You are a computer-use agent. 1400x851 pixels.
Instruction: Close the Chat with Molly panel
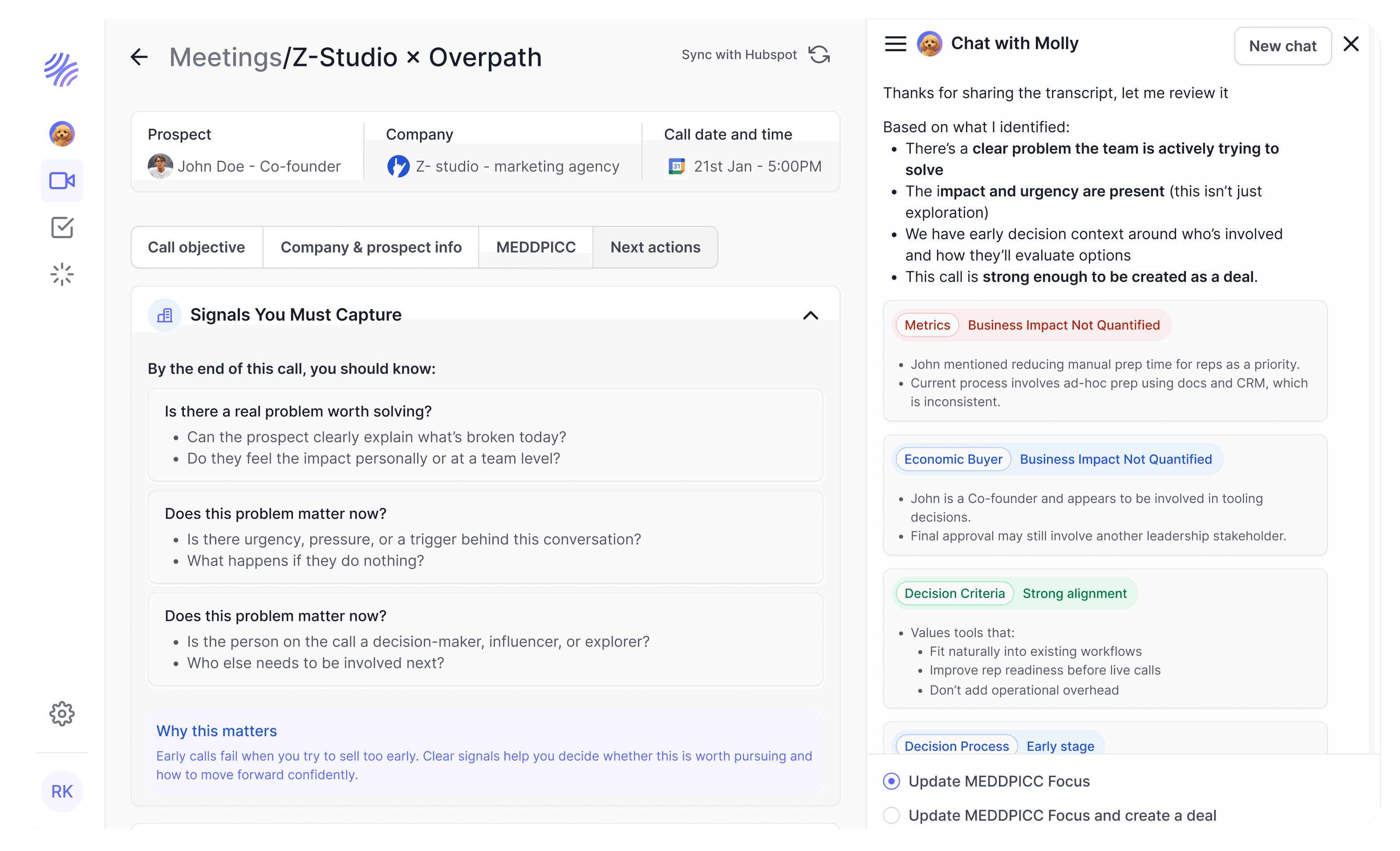pos(1351,44)
